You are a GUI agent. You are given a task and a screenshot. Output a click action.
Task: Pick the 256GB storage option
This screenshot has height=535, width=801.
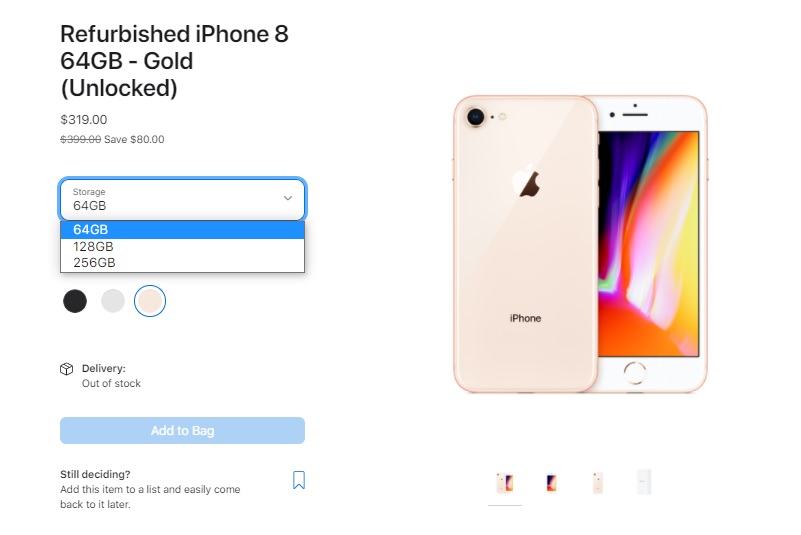[182, 263]
